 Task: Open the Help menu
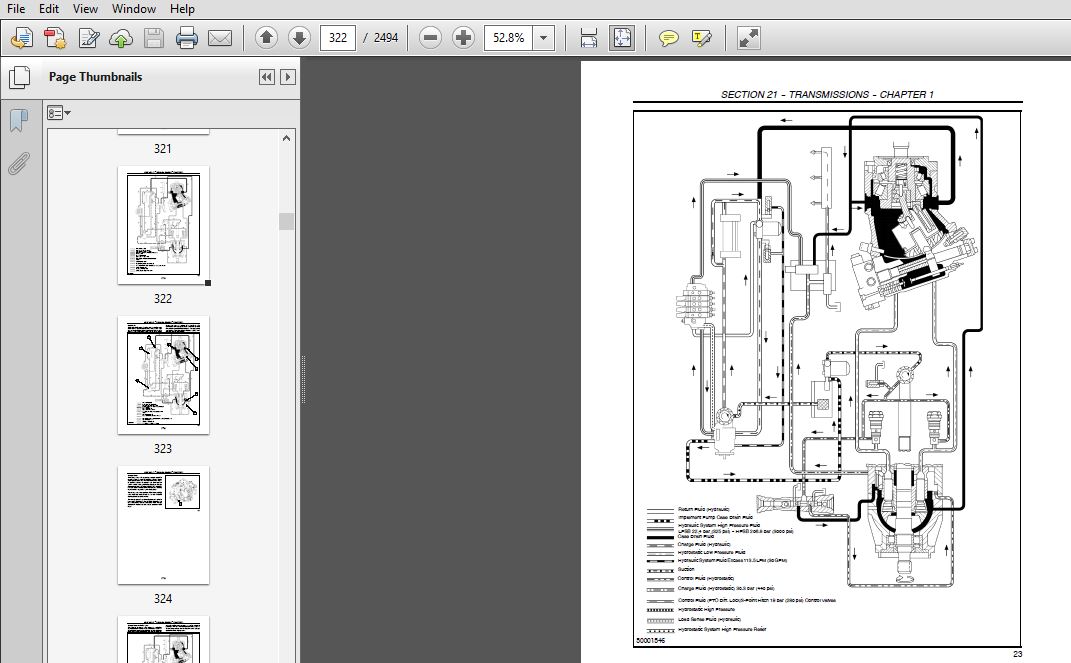coord(182,9)
